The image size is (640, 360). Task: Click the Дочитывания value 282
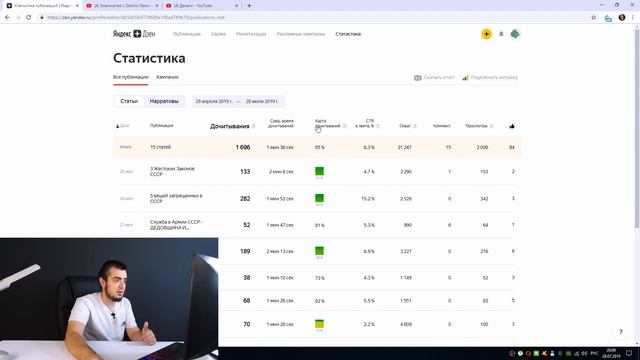coord(245,198)
